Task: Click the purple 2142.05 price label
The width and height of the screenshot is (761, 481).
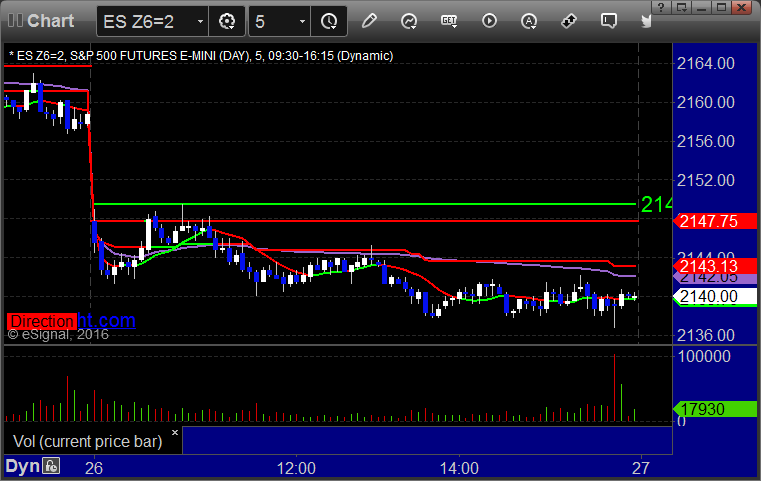Action: (x=715, y=279)
